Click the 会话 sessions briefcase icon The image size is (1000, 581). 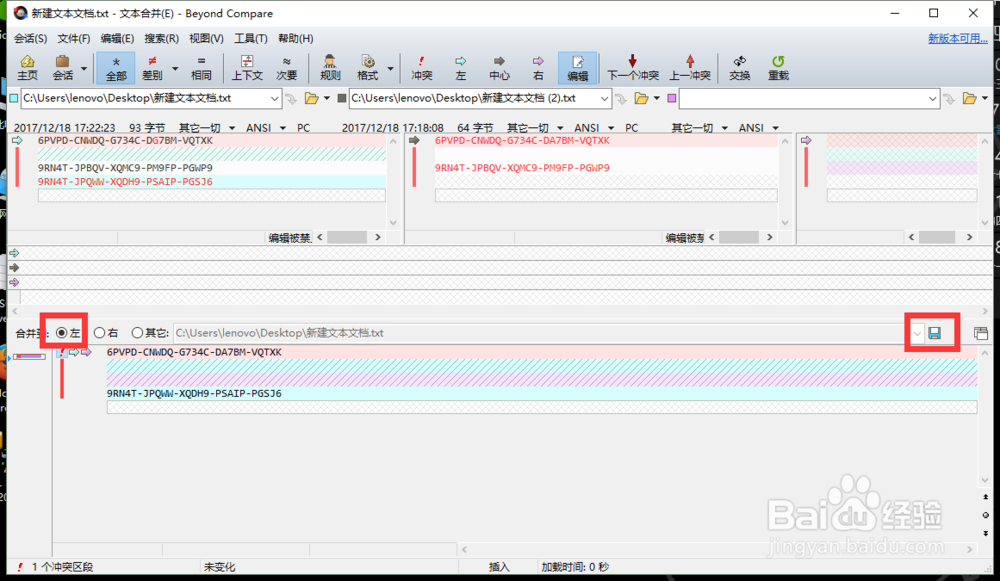click(x=62, y=68)
